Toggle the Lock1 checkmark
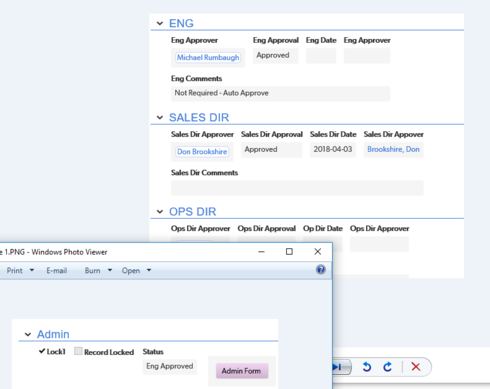 click(42, 351)
